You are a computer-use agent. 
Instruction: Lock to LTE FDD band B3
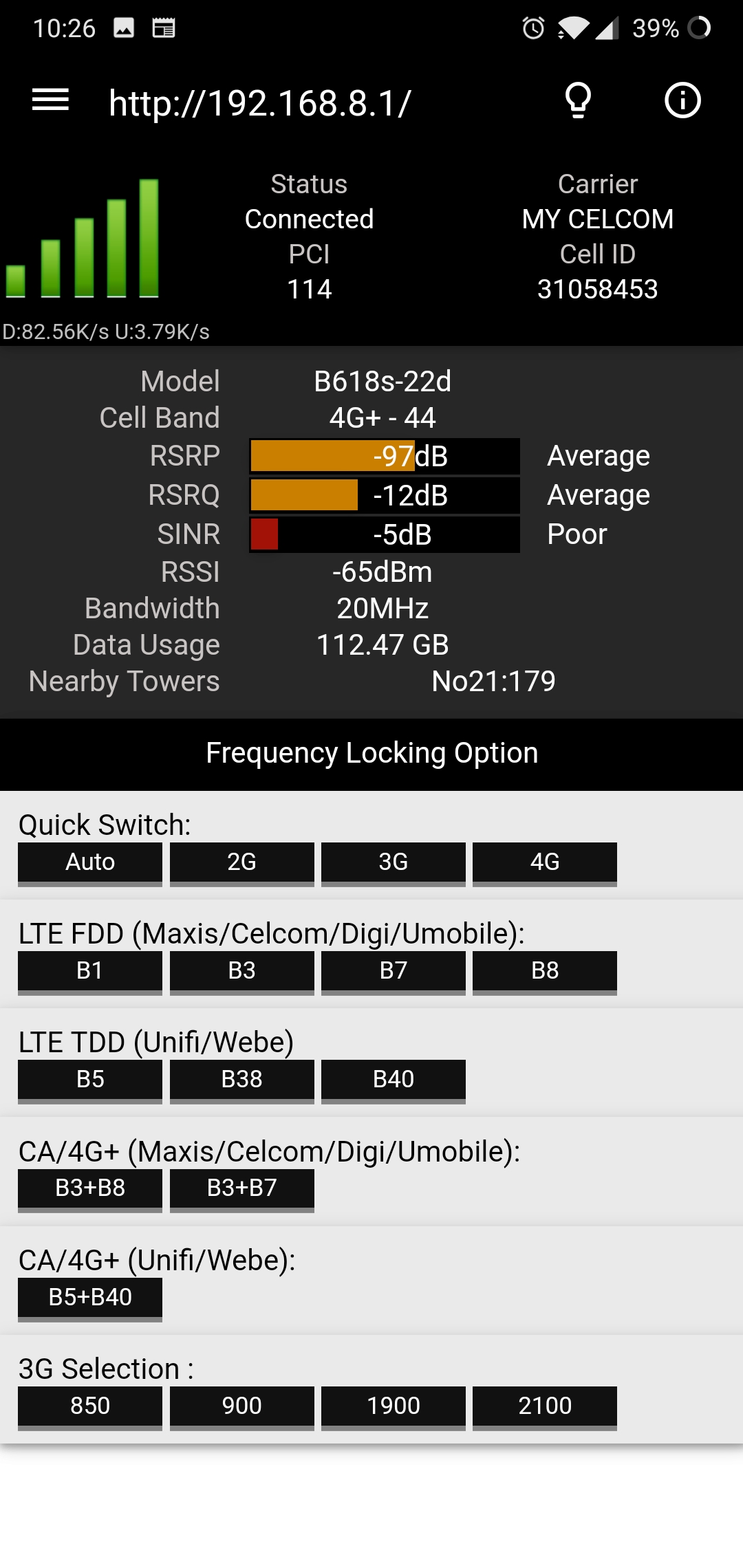coord(242,972)
